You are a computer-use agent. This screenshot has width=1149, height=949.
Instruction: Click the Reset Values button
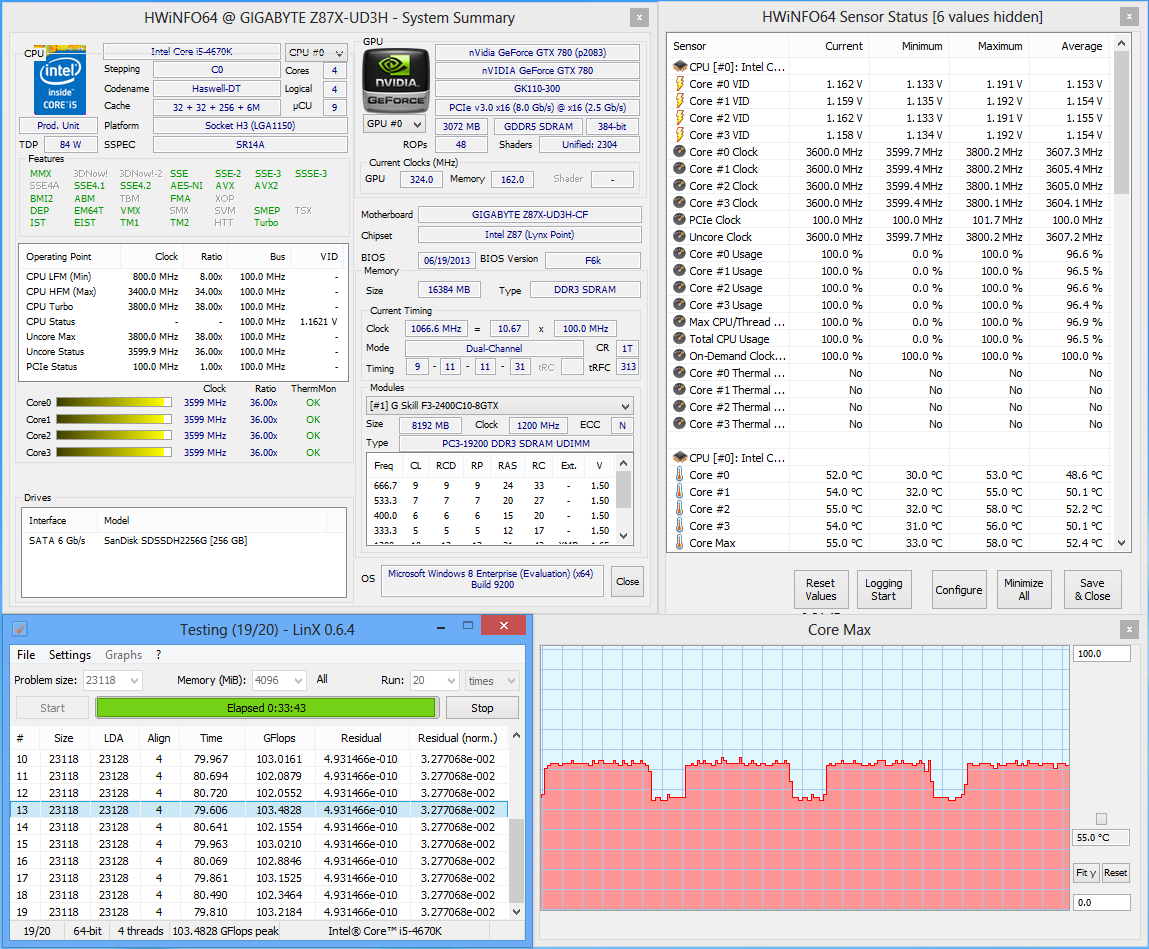[x=821, y=589]
